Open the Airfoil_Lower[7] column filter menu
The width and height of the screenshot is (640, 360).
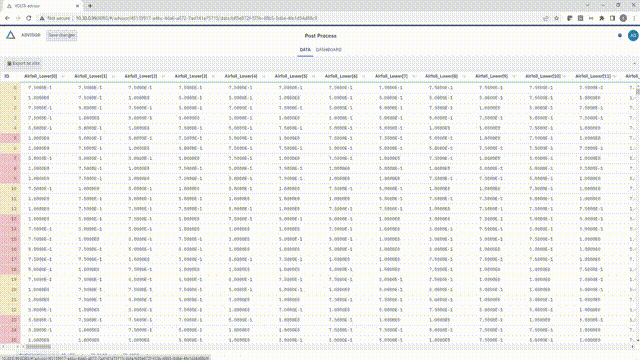point(414,76)
